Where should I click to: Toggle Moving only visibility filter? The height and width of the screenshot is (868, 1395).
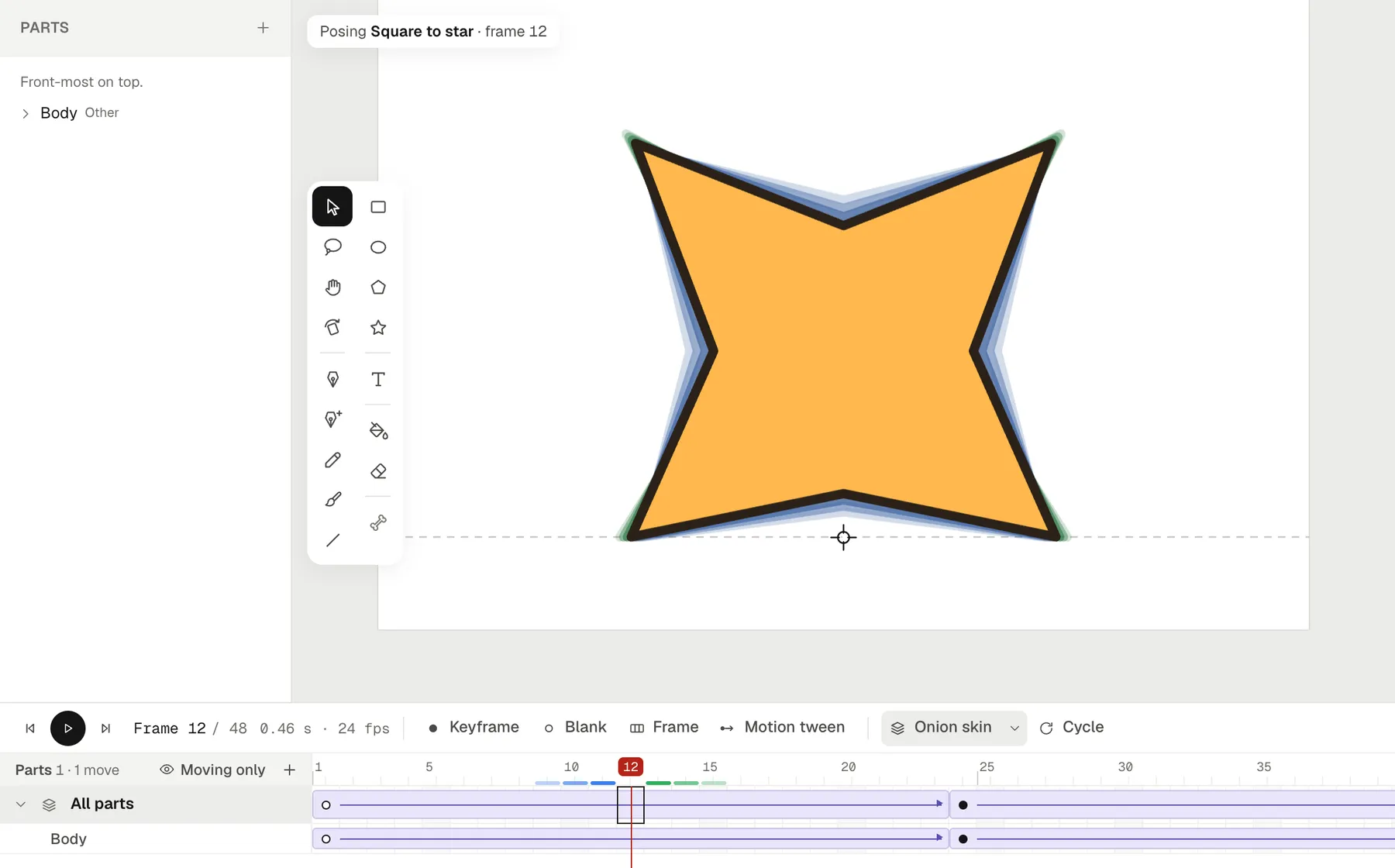[x=212, y=770]
